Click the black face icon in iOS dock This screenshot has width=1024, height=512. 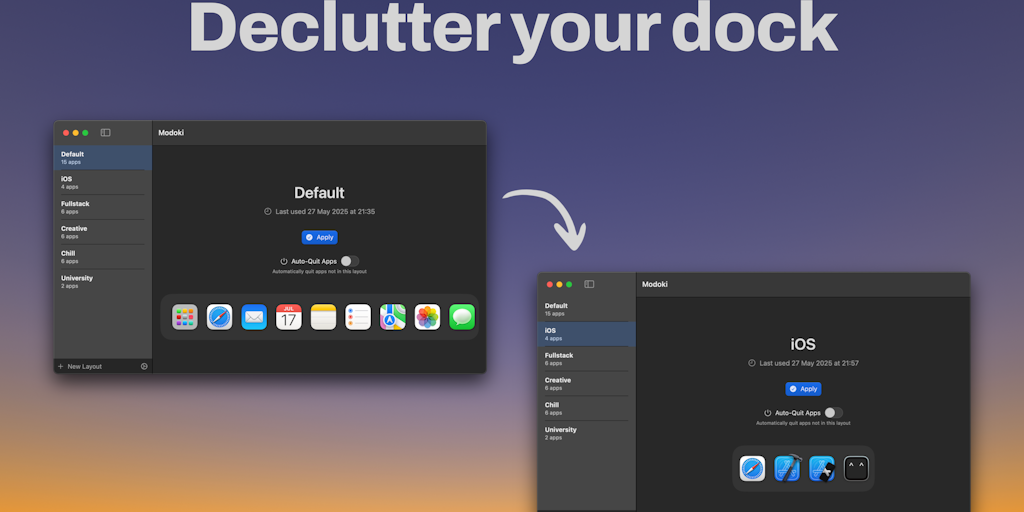[856, 468]
